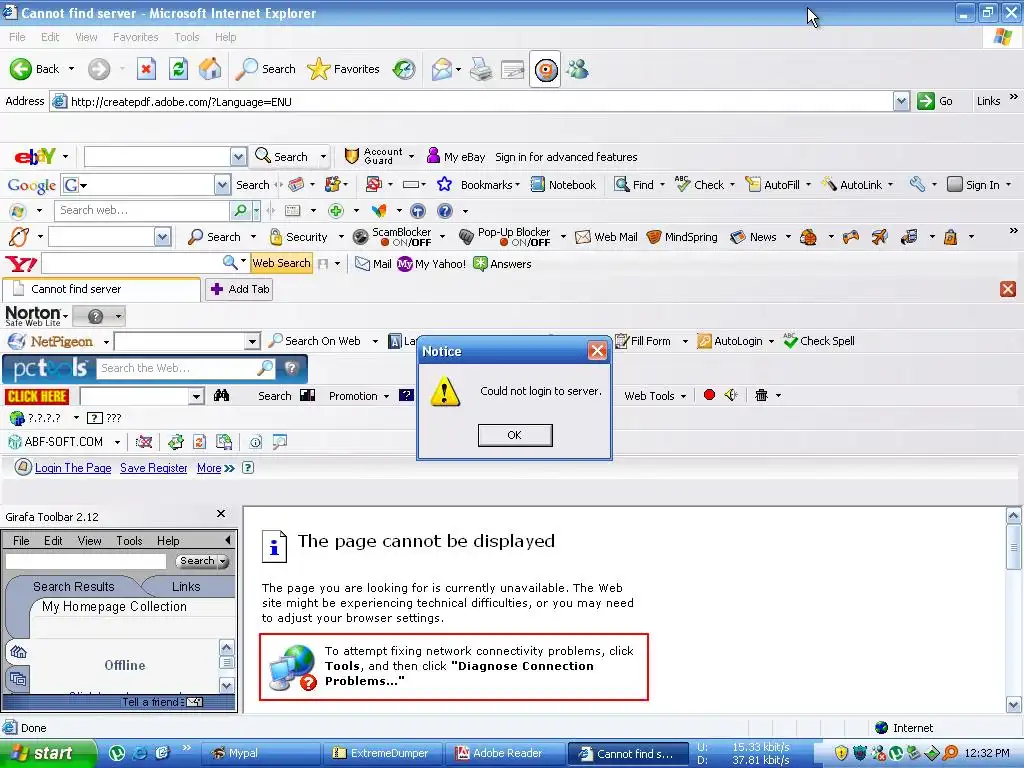Switch to ExtremeDumper taskbar button

click(384, 754)
